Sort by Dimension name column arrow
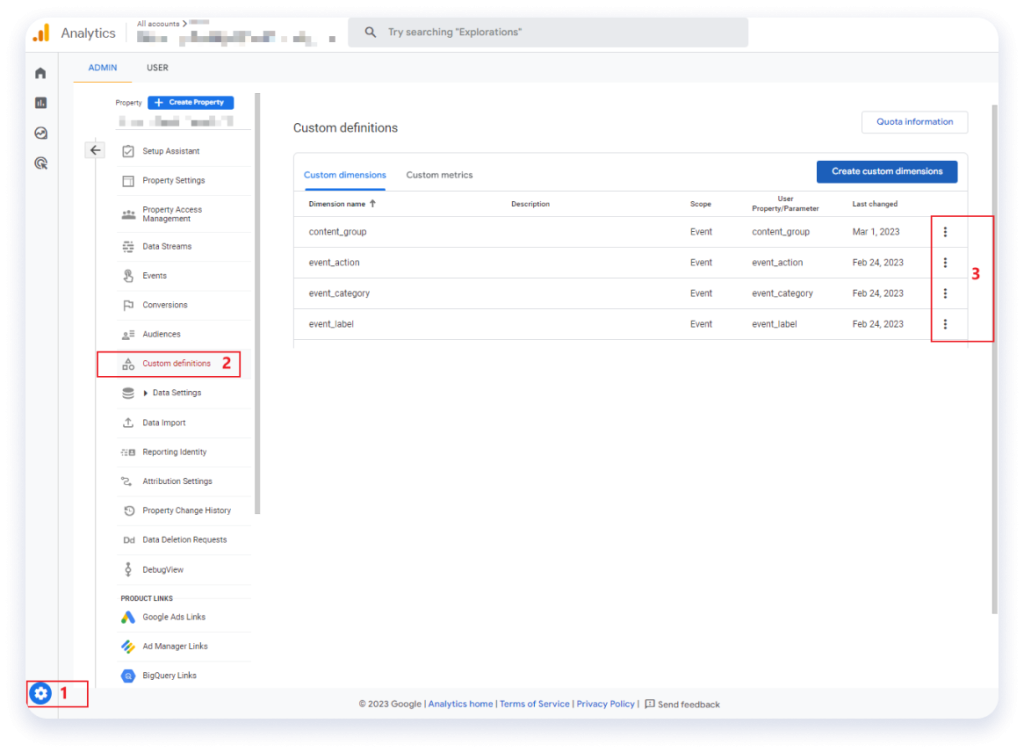 [373, 204]
